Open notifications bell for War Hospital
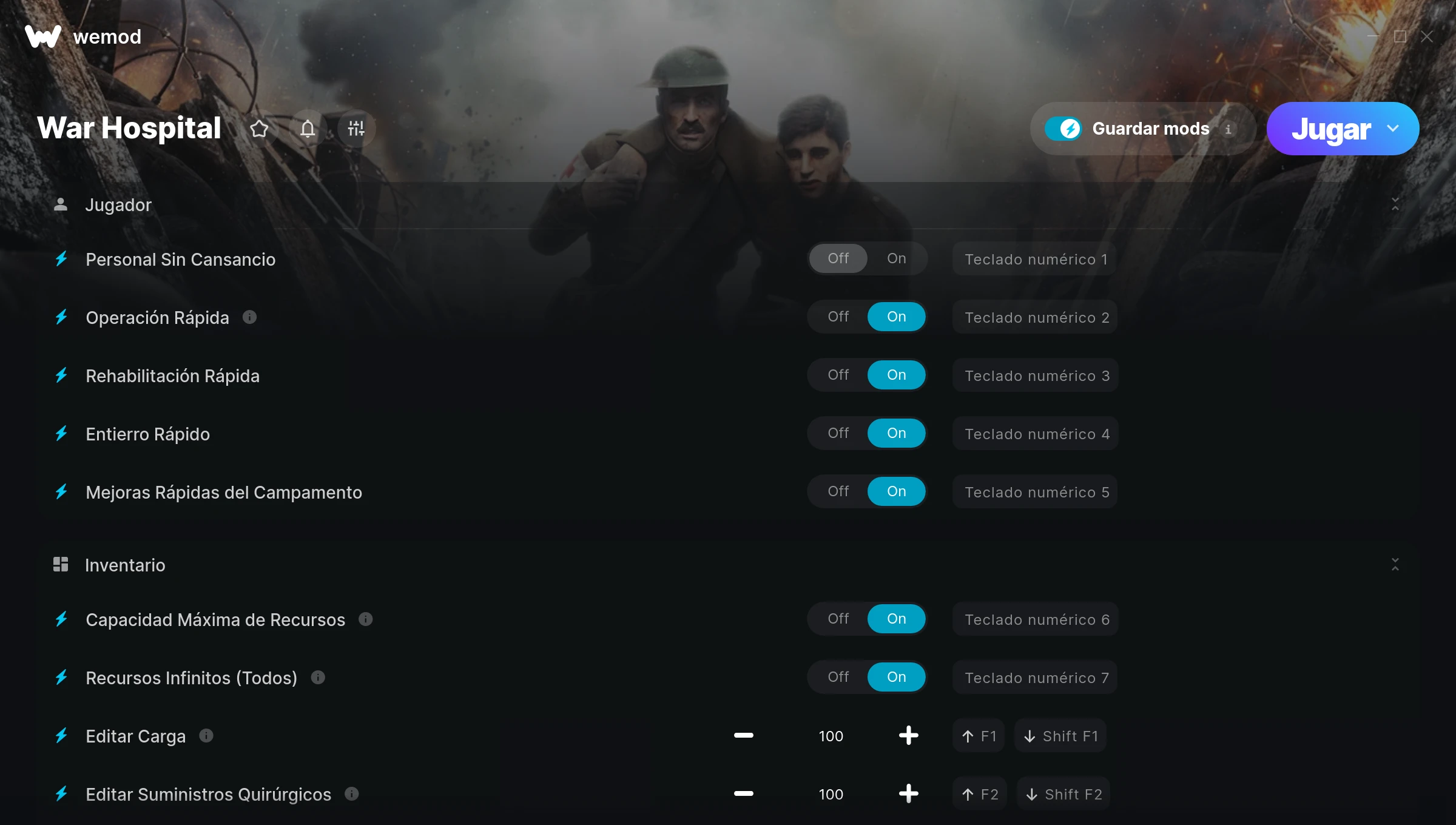1456x825 pixels. pyautogui.click(x=308, y=129)
